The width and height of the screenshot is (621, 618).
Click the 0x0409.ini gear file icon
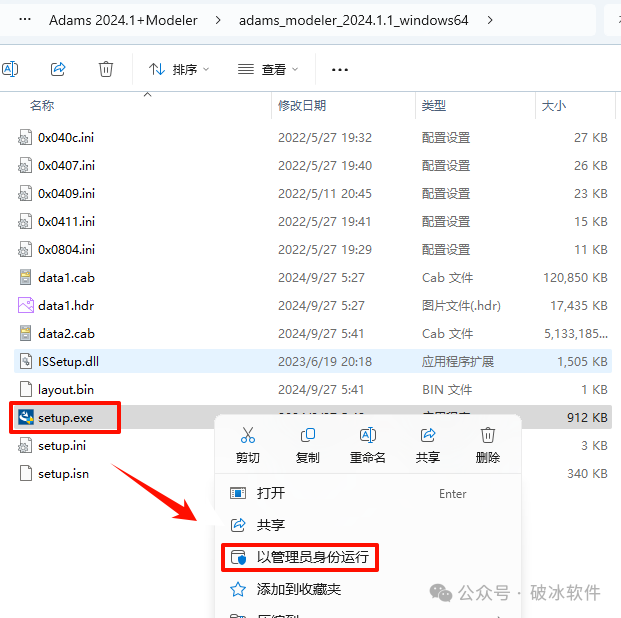25,193
